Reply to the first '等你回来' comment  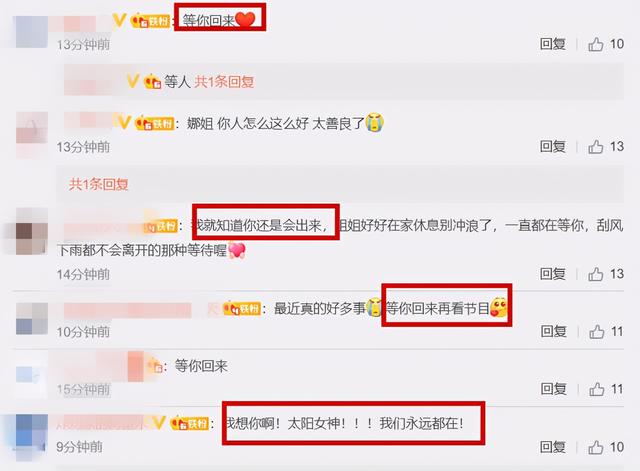553,44
